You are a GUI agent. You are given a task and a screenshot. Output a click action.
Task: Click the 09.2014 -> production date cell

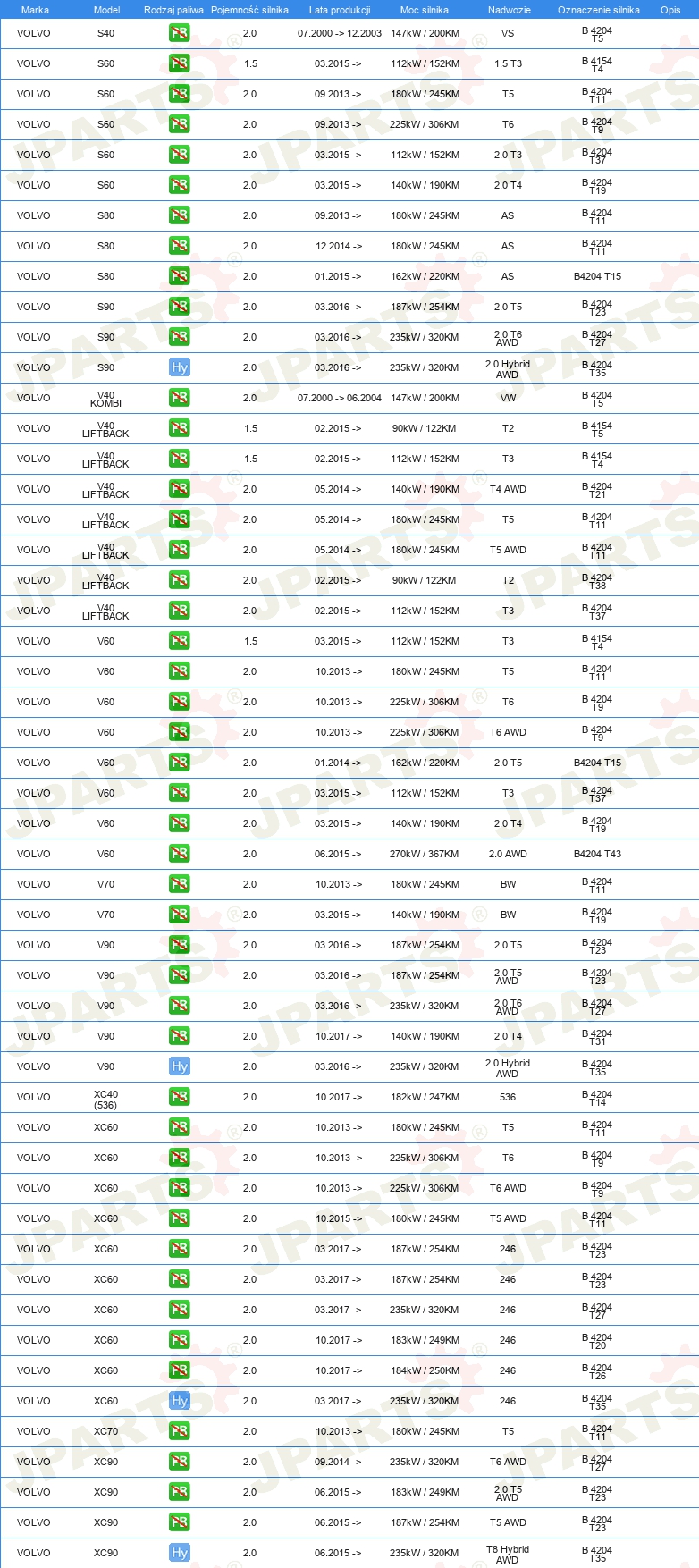[x=338, y=1462]
